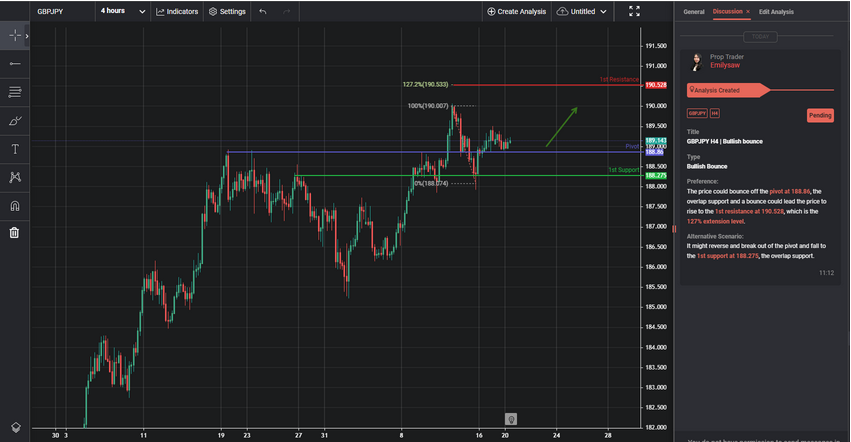Select the brush drawing tool
The image size is (851, 442).
pos(15,121)
